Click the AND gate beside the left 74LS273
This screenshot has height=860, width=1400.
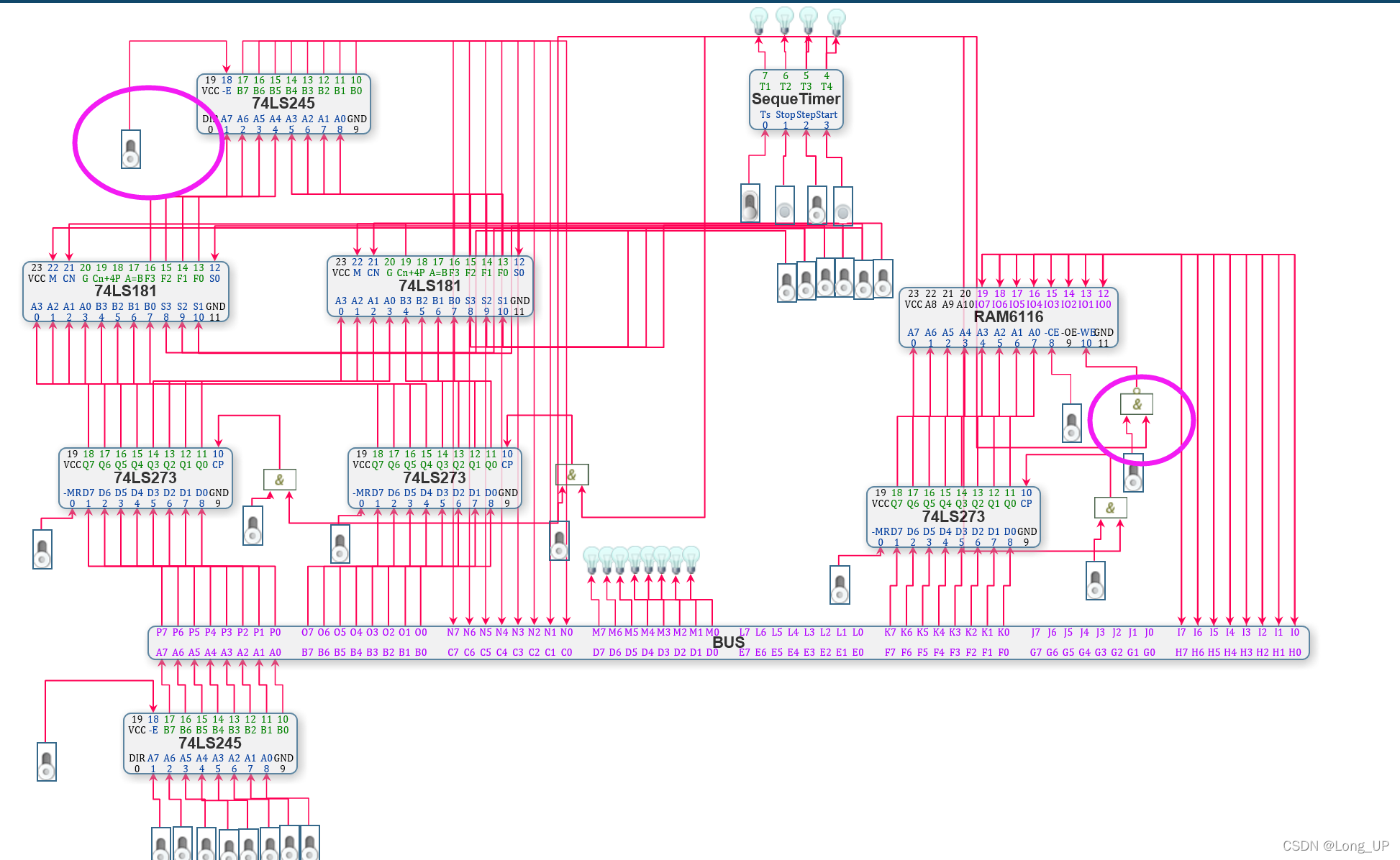(280, 480)
